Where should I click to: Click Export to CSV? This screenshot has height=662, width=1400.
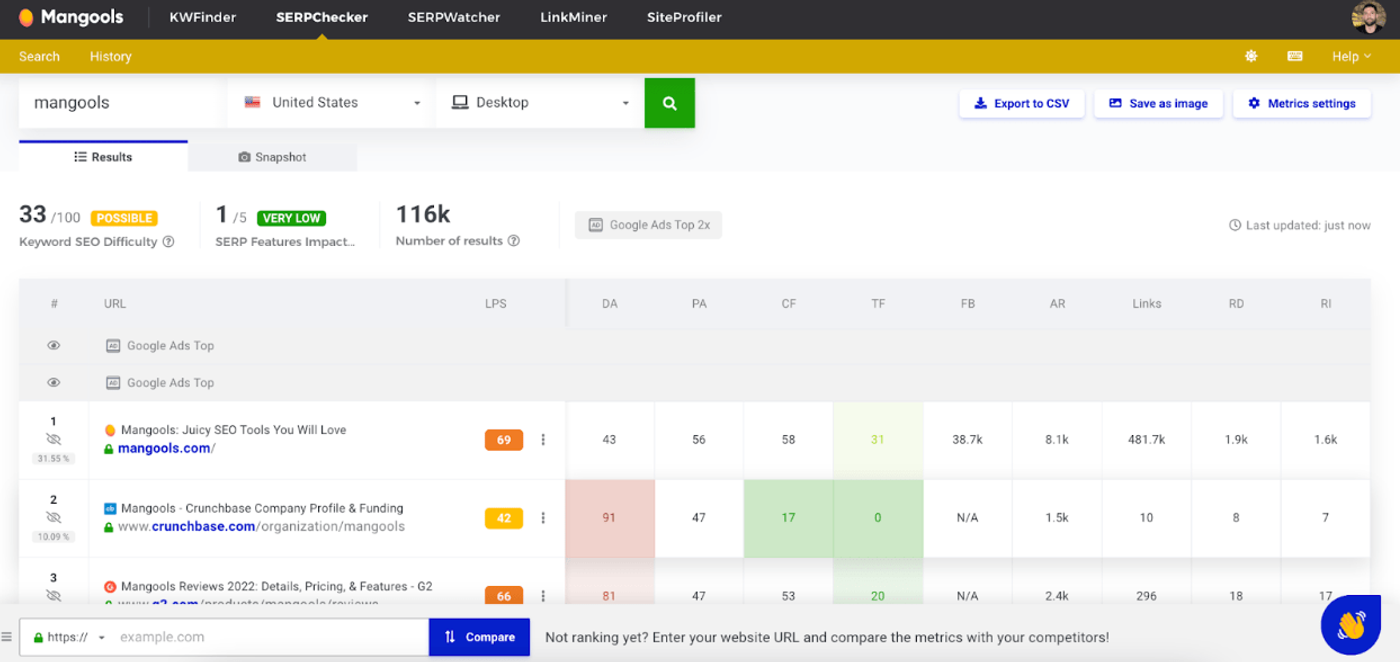click(x=1022, y=103)
